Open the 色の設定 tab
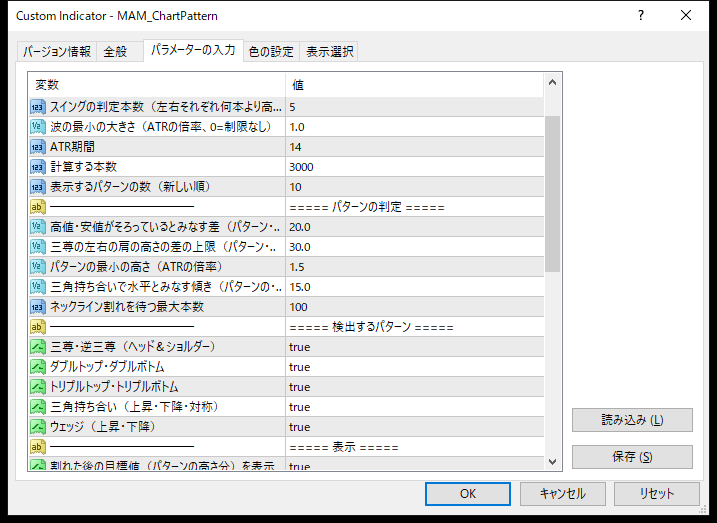Screen dimensions: 717x523 (271, 52)
